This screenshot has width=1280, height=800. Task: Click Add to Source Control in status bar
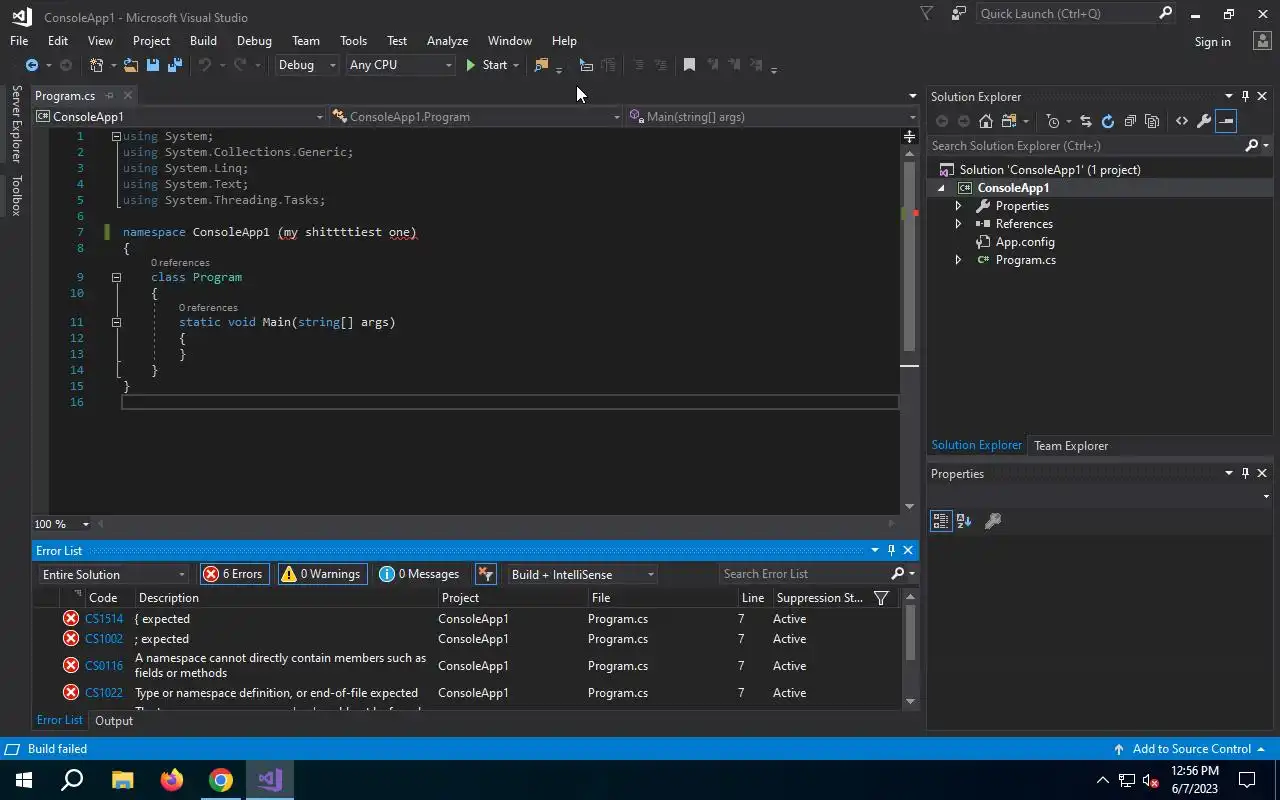pos(1191,749)
